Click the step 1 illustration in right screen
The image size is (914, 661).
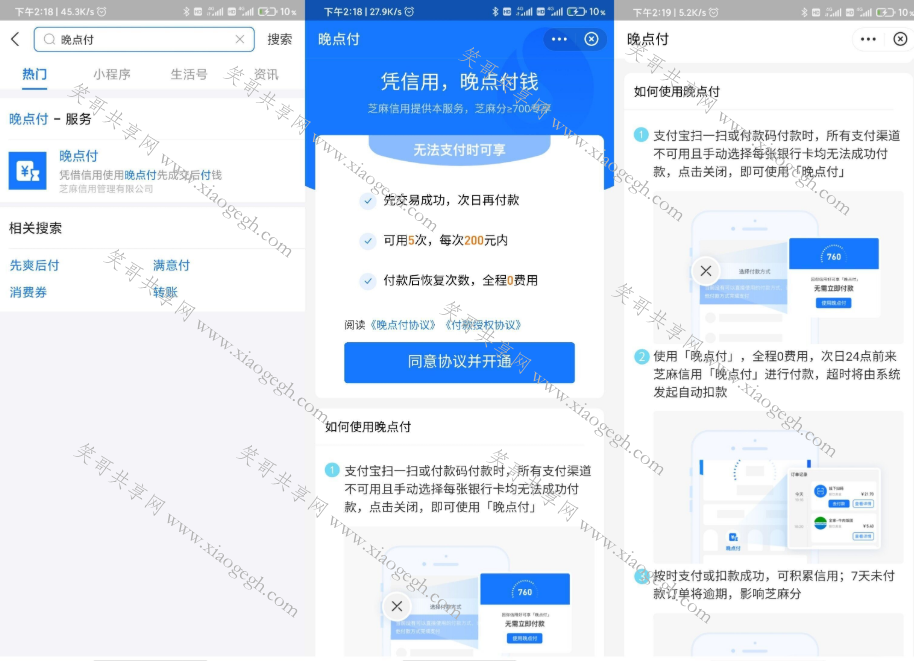pos(778,267)
